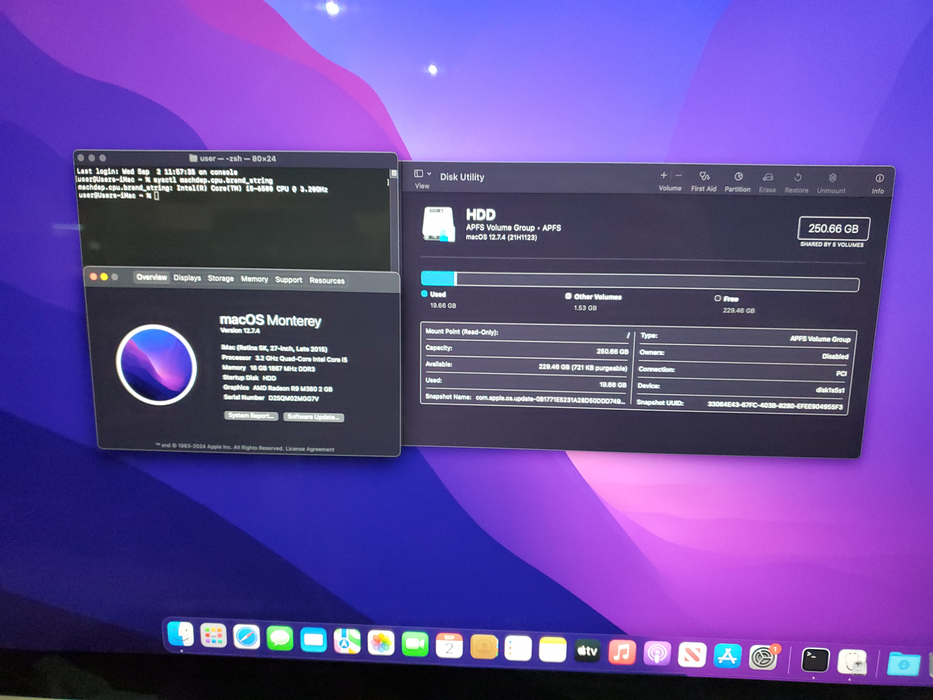Switch to the Memory tab
Viewport: 933px width, 700px height.
[x=255, y=279]
